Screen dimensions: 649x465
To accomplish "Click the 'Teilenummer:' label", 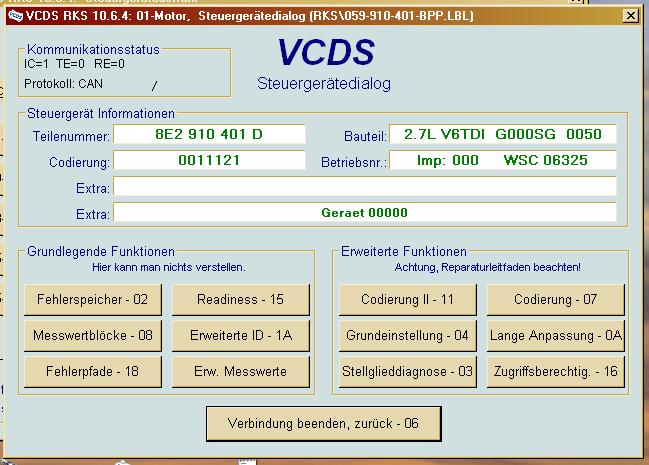I will click(71, 136).
